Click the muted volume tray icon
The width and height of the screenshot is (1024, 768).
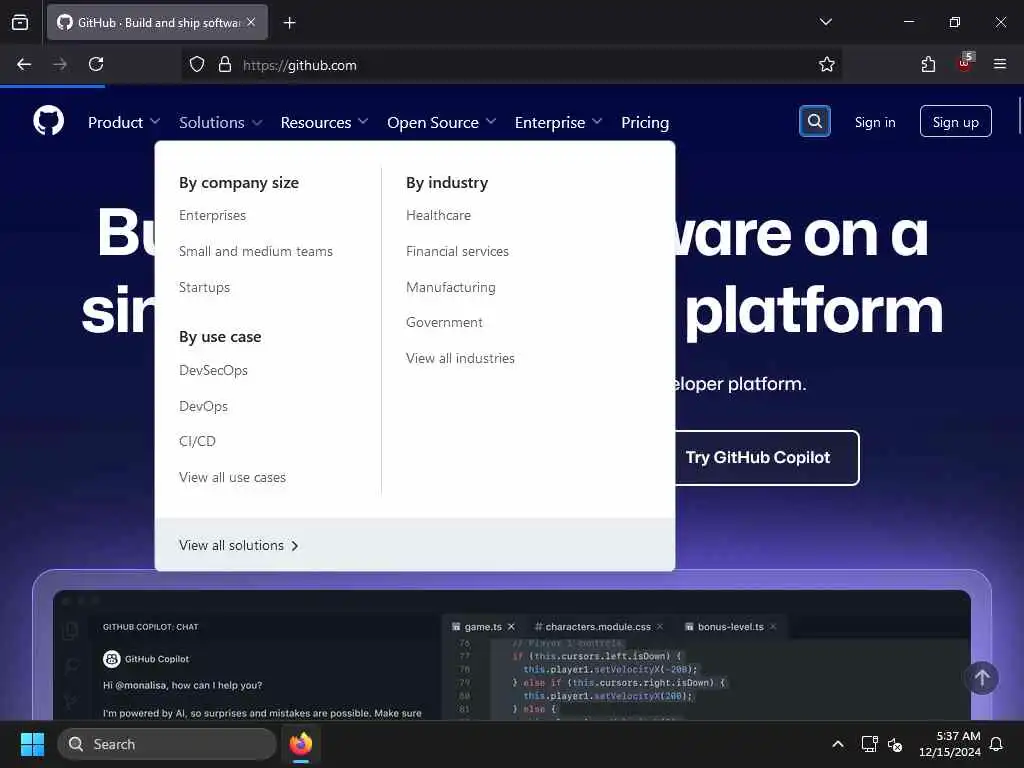(x=895, y=744)
